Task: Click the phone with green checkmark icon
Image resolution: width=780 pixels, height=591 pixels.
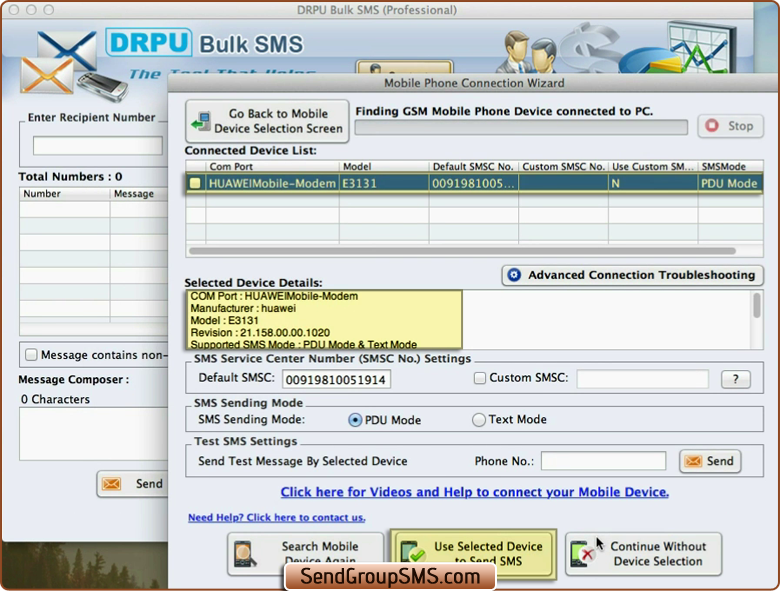Action: tap(412, 554)
